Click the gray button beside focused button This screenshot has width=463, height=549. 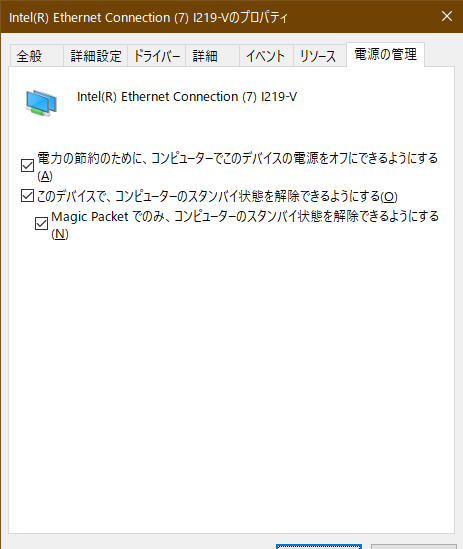coord(414,547)
